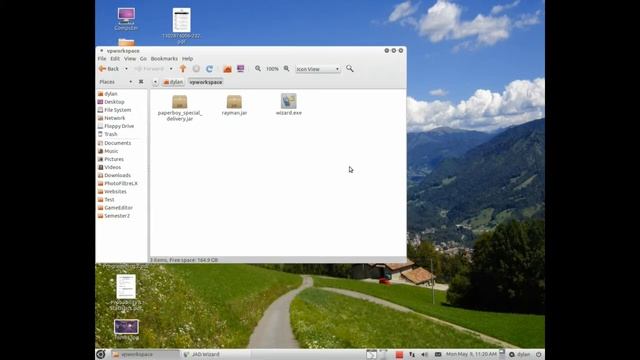Click the 100% zoom level label

(272, 69)
